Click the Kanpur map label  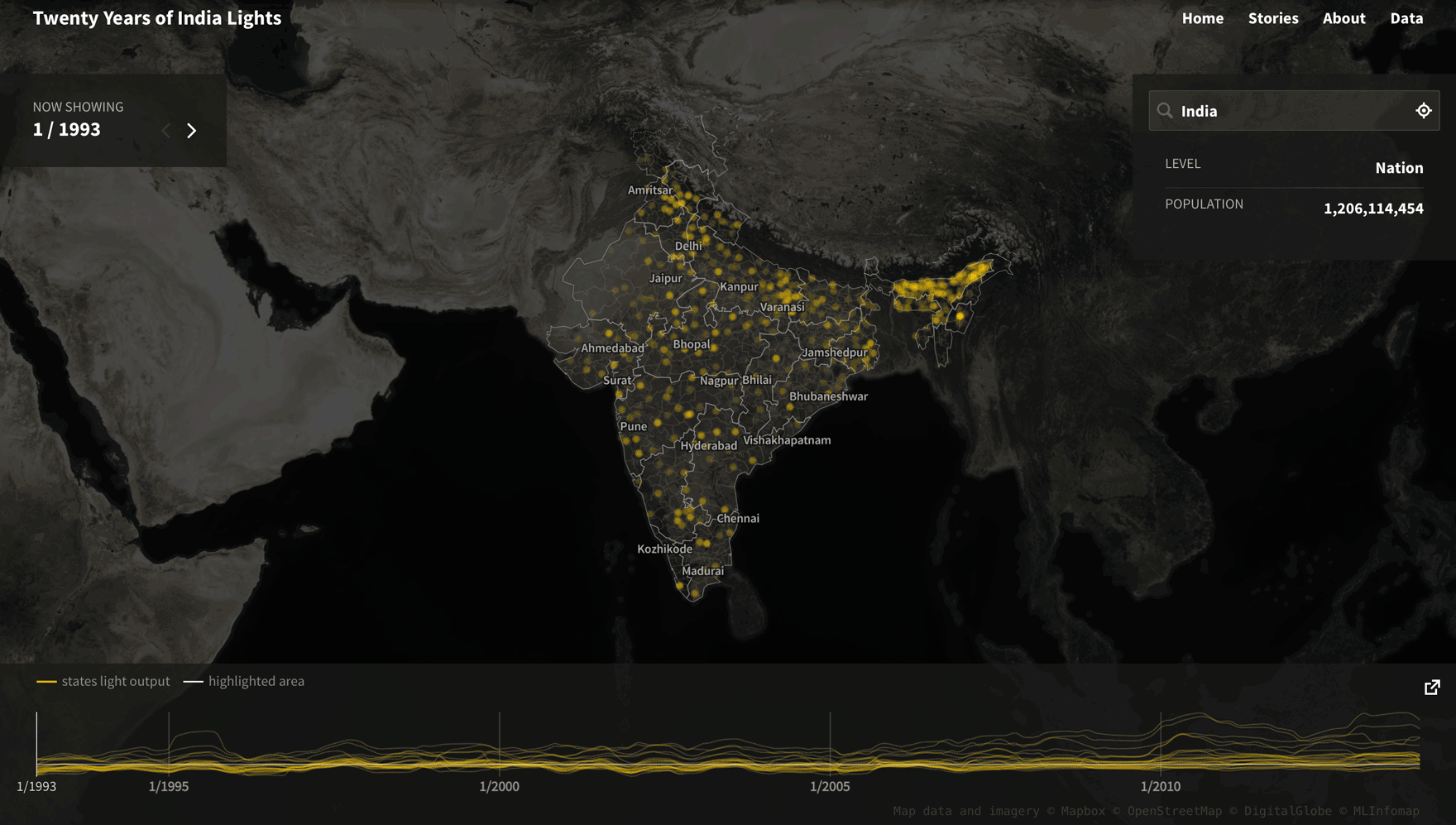coord(739,286)
